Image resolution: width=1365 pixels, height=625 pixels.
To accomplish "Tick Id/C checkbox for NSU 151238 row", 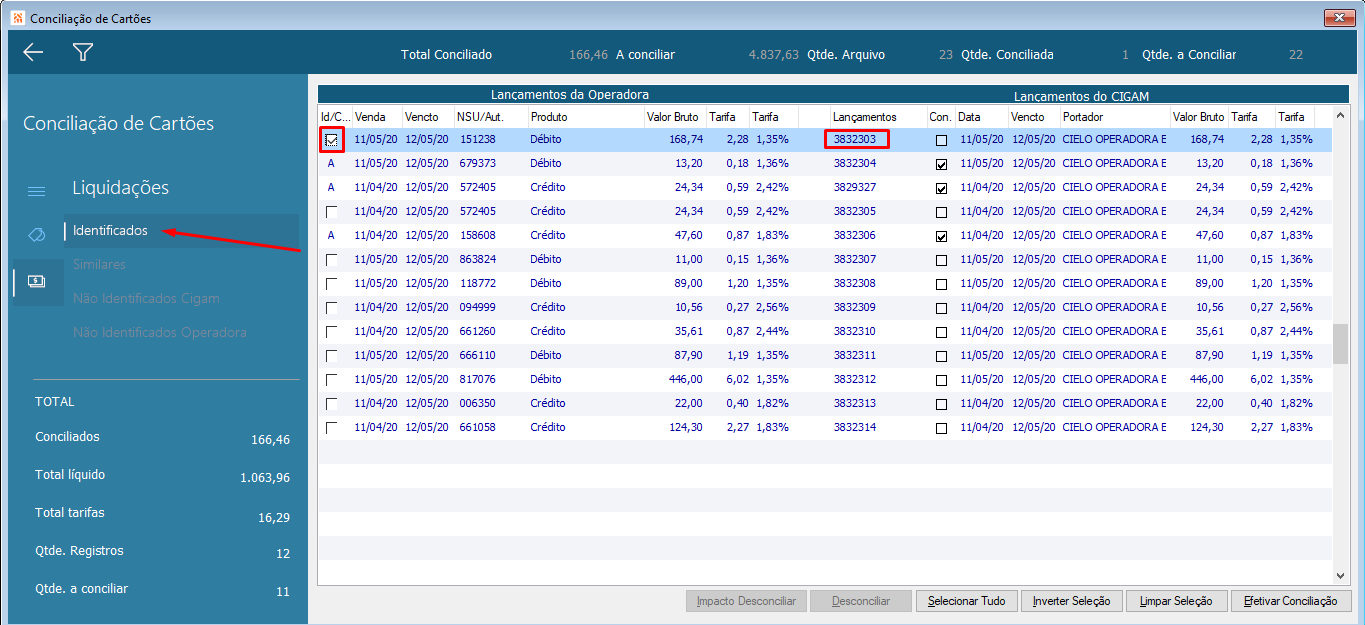I will pos(331,140).
